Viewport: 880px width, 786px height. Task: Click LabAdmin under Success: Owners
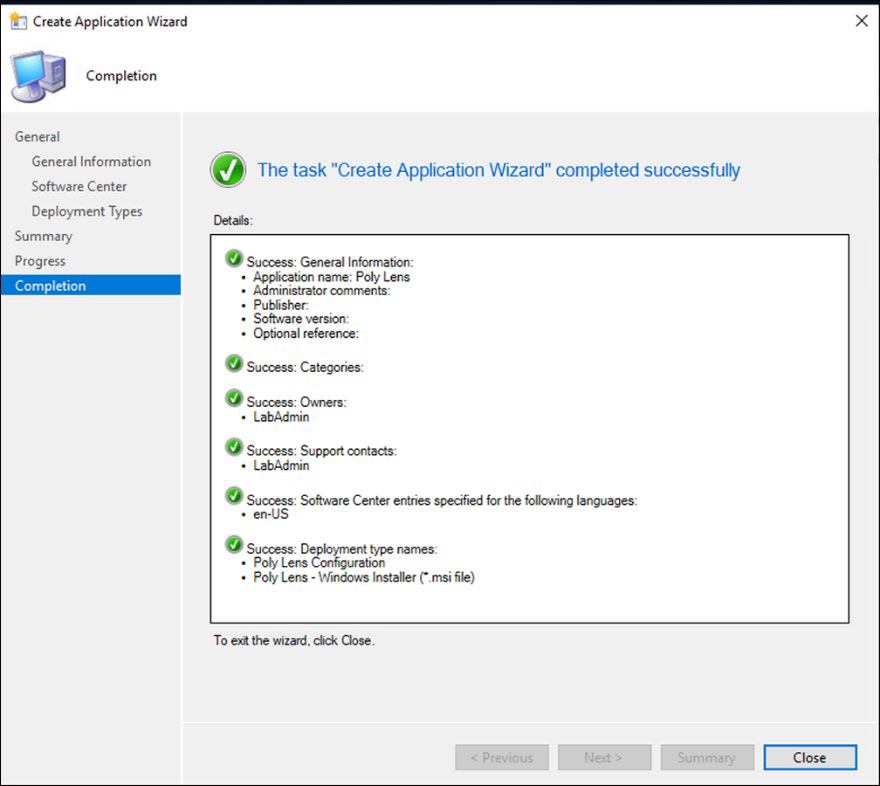click(x=281, y=417)
